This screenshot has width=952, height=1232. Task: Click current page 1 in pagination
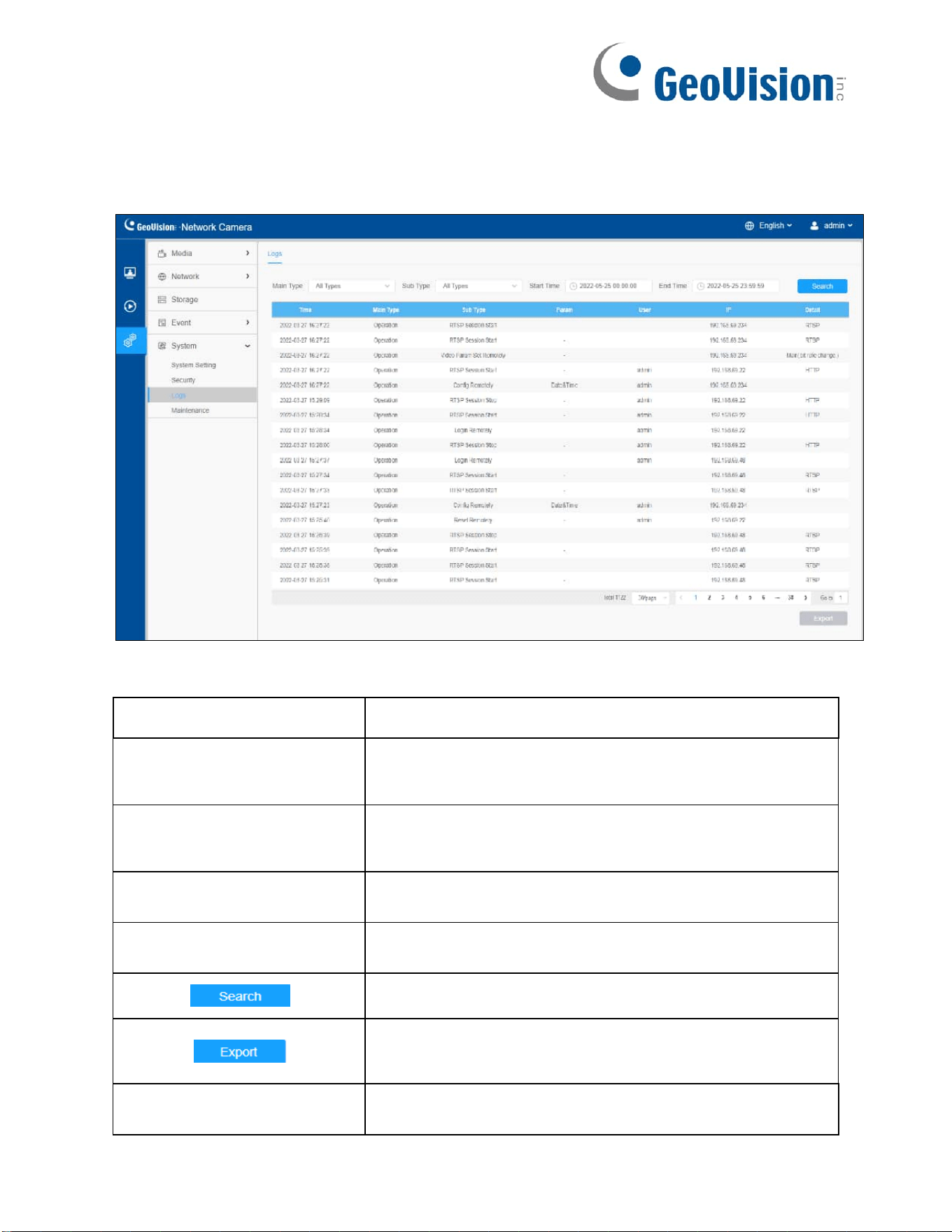(695, 598)
